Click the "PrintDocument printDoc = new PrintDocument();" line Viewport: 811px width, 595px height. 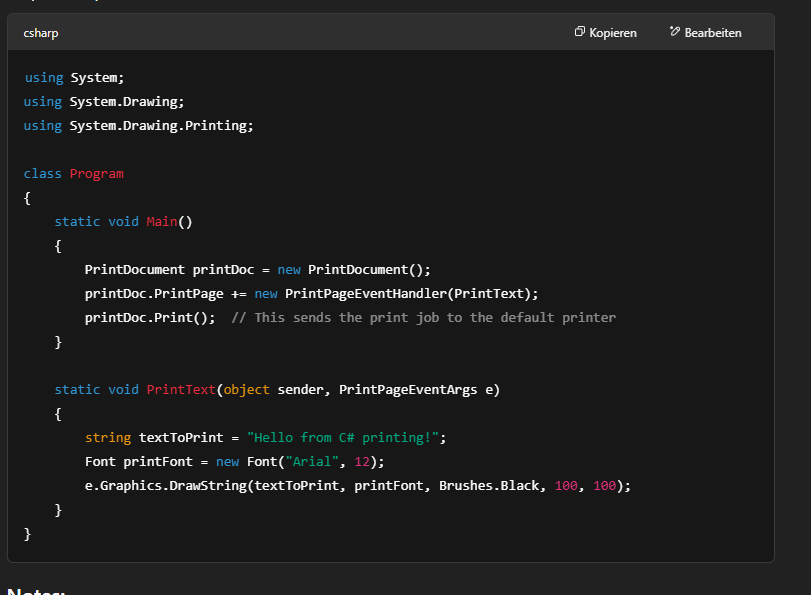point(258,270)
